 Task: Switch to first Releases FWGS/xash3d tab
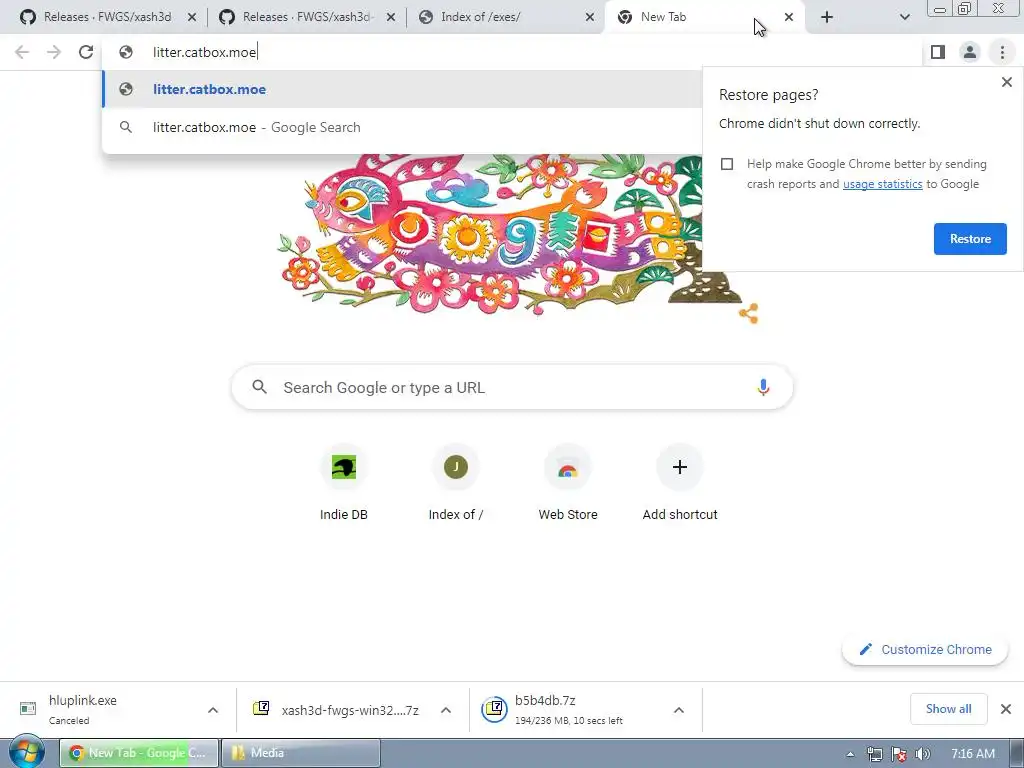click(108, 17)
